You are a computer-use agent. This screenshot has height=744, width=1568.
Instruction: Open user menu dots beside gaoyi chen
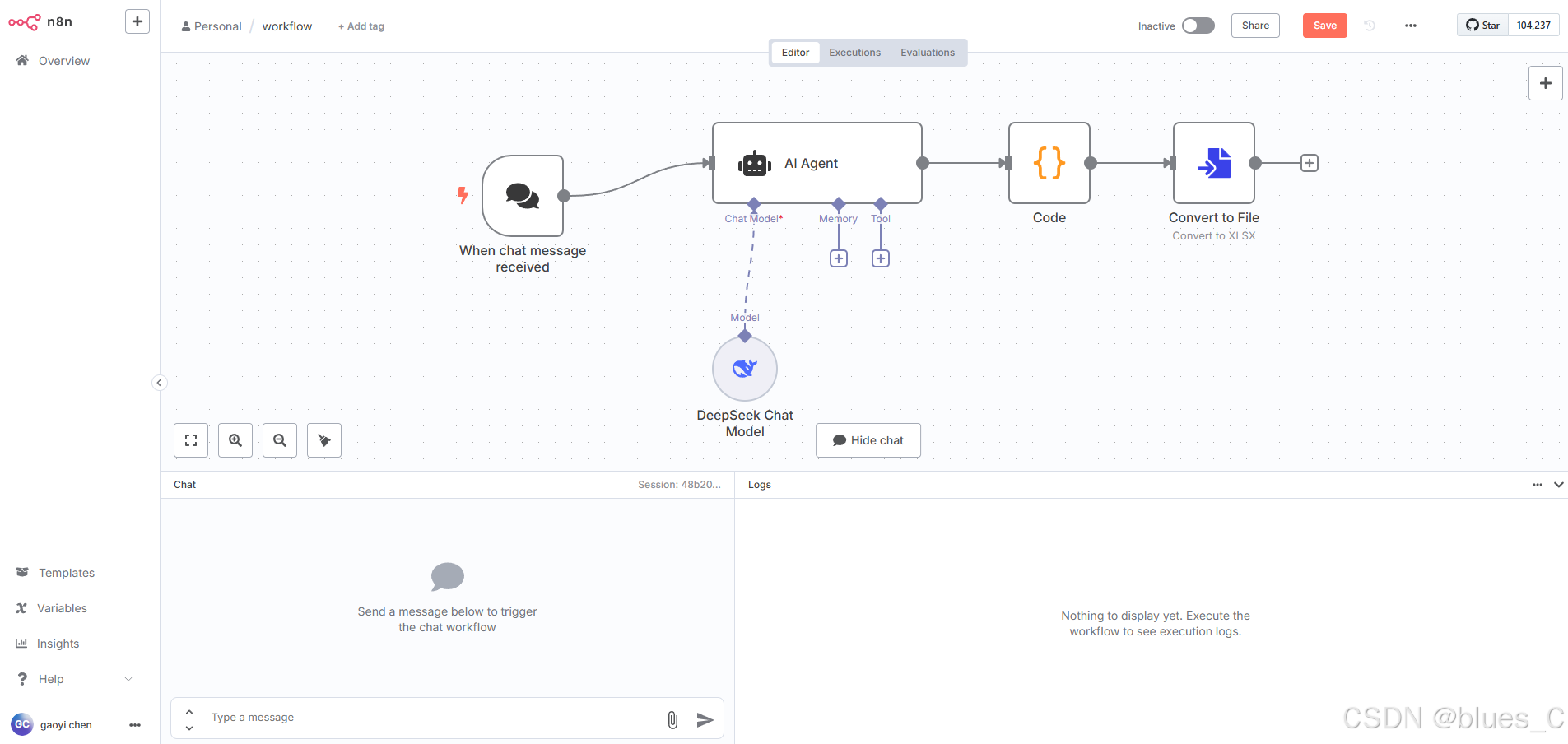pyautogui.click(x=135, y=725)
